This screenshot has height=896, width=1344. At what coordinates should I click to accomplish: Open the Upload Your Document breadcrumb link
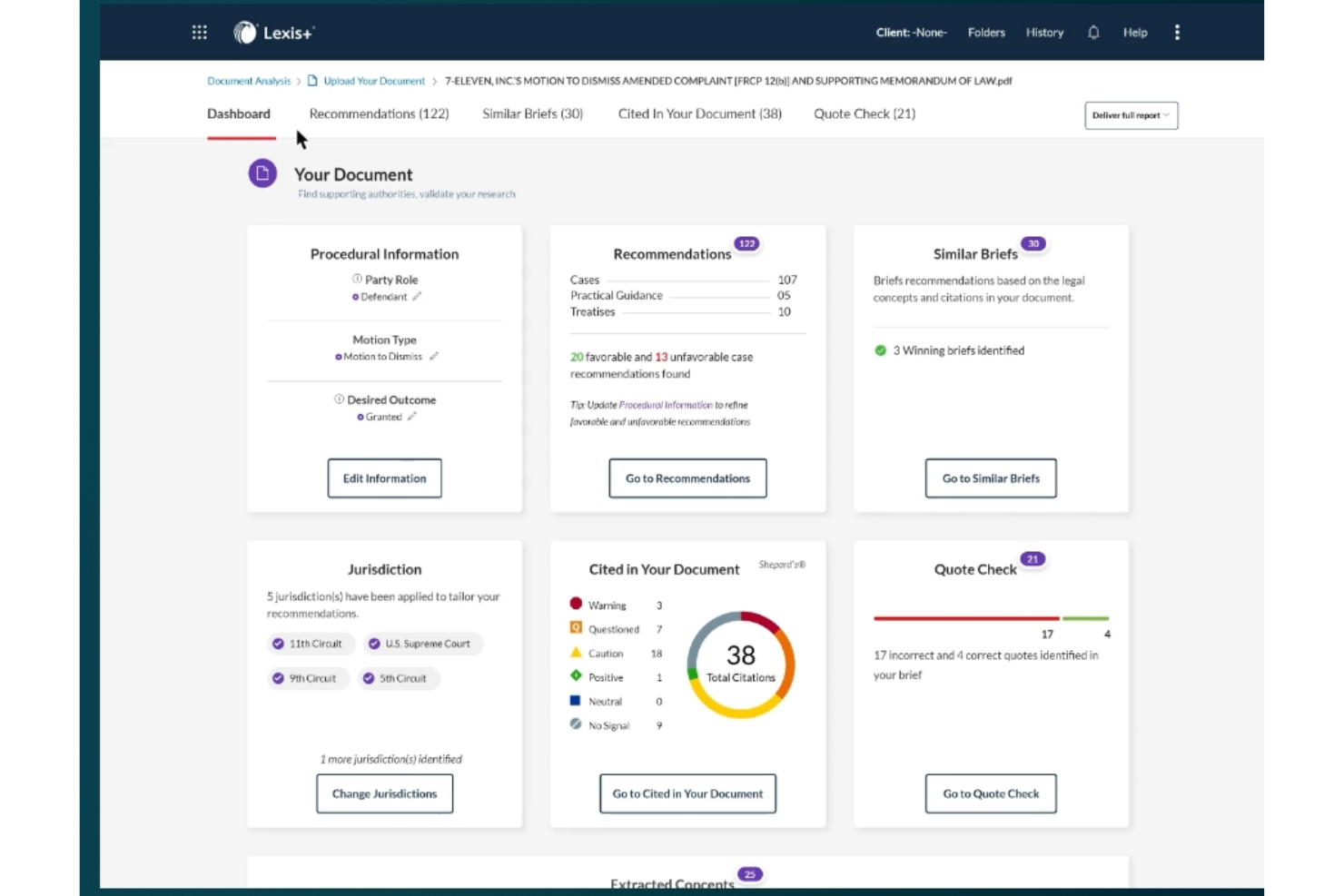pos(374,81)
